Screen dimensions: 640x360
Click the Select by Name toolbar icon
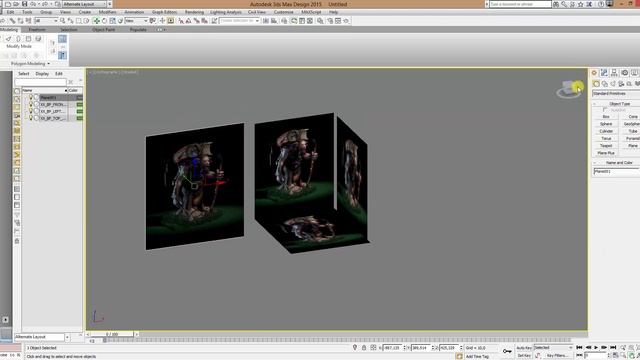(x=70, y=21)
